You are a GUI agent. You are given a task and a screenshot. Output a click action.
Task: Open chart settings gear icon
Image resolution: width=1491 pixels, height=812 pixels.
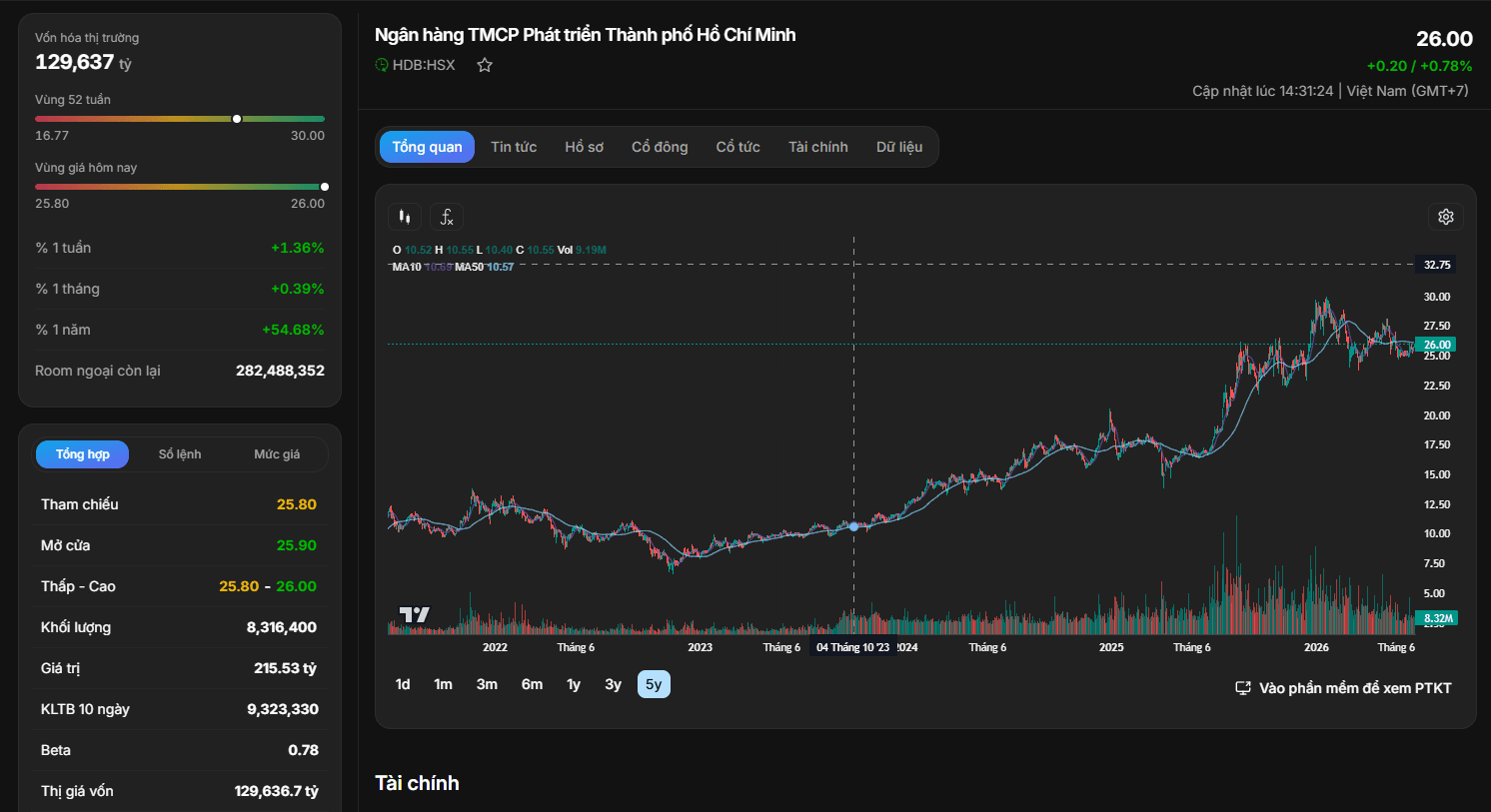1446,217
